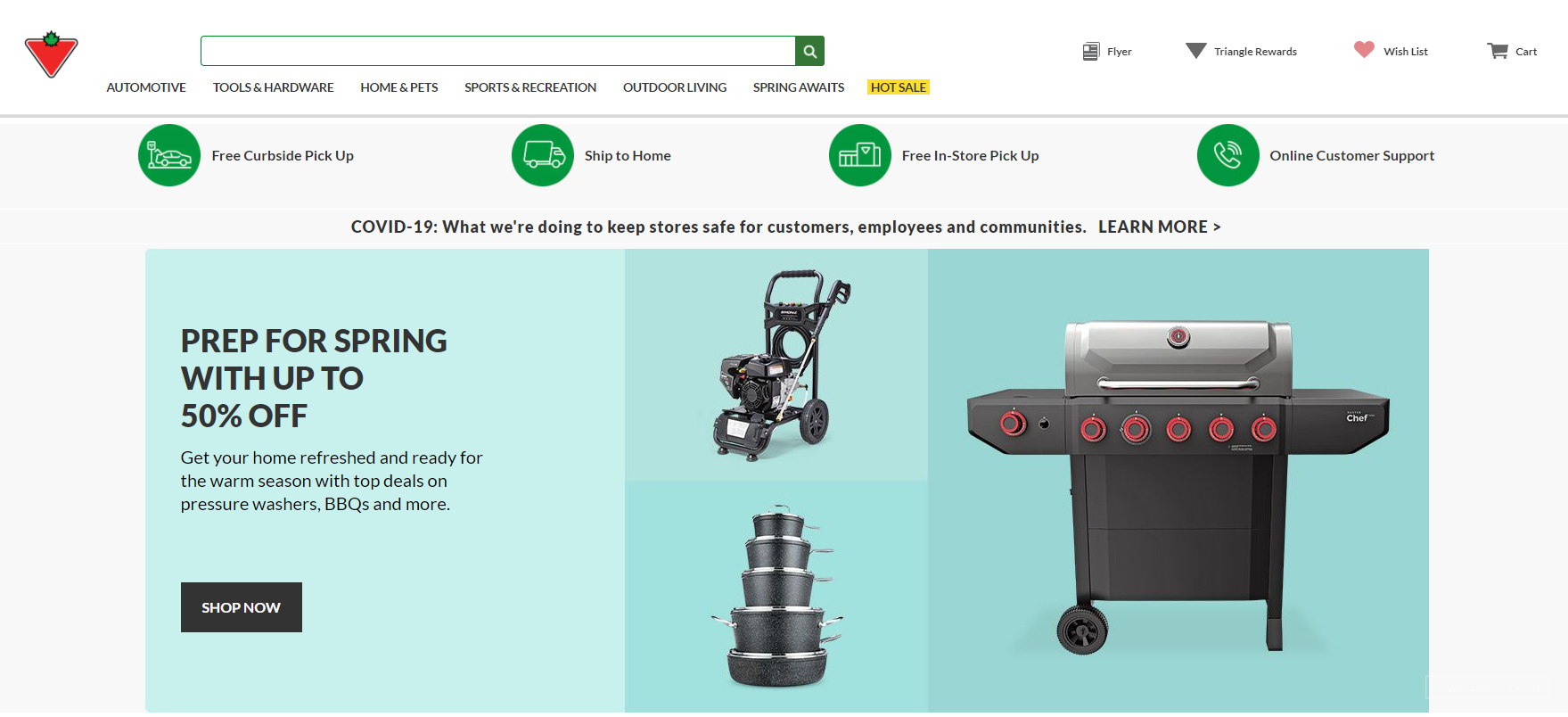Click the barbecue grill product image
Screen dimensions: 1568x717
[1178, 482]
